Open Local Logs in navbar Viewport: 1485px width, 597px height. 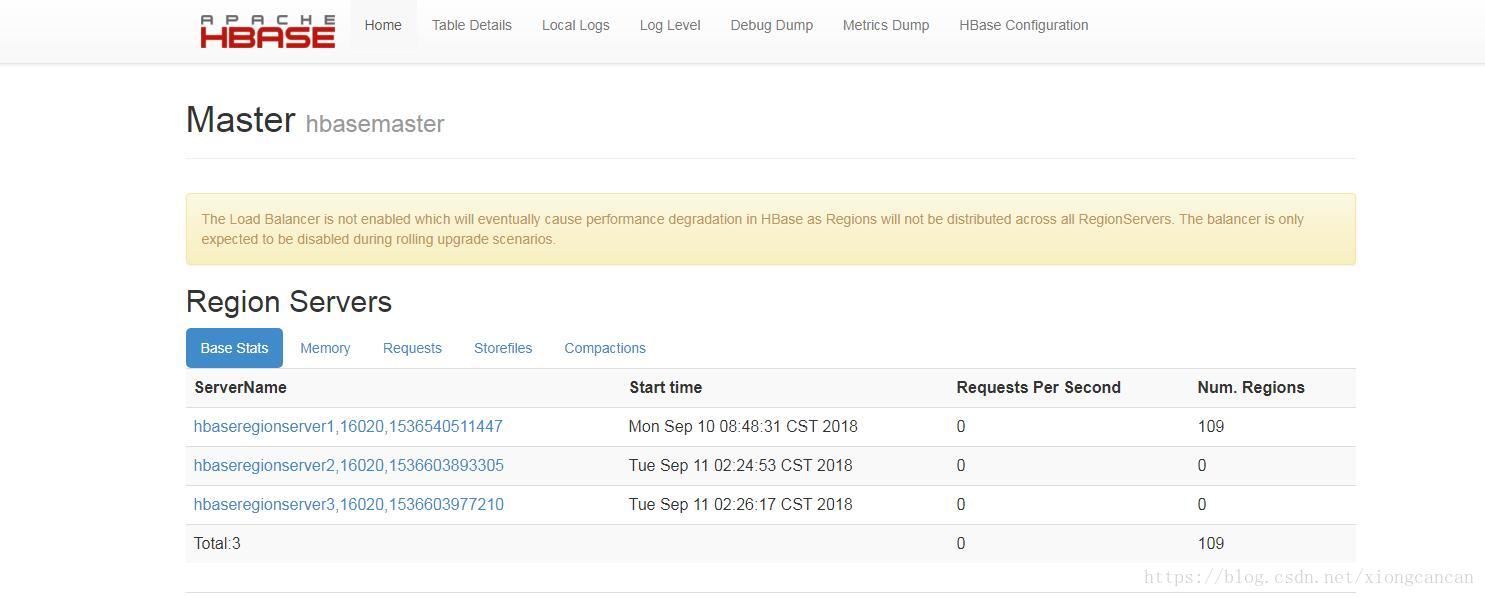576,25
